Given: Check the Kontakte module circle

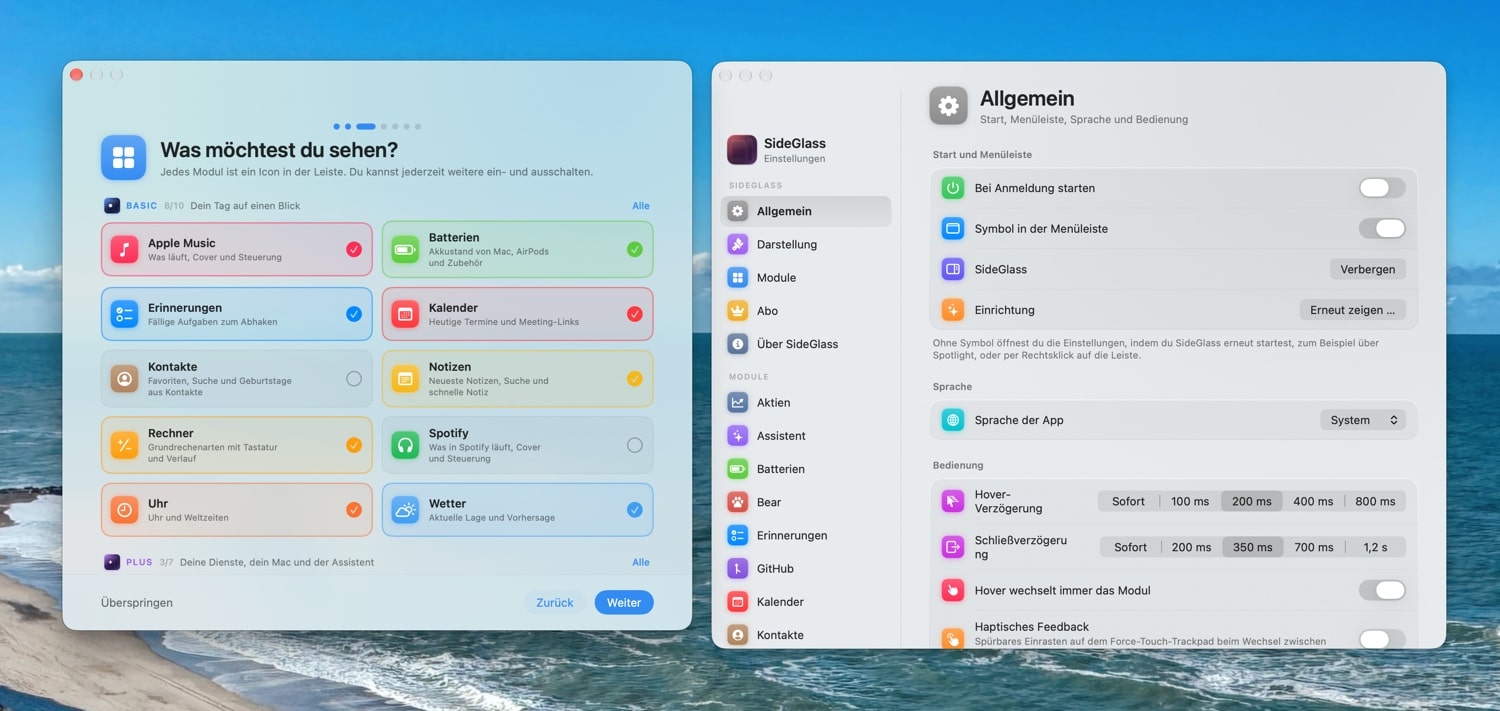Looking at the screenshot, I should point(354,379).
